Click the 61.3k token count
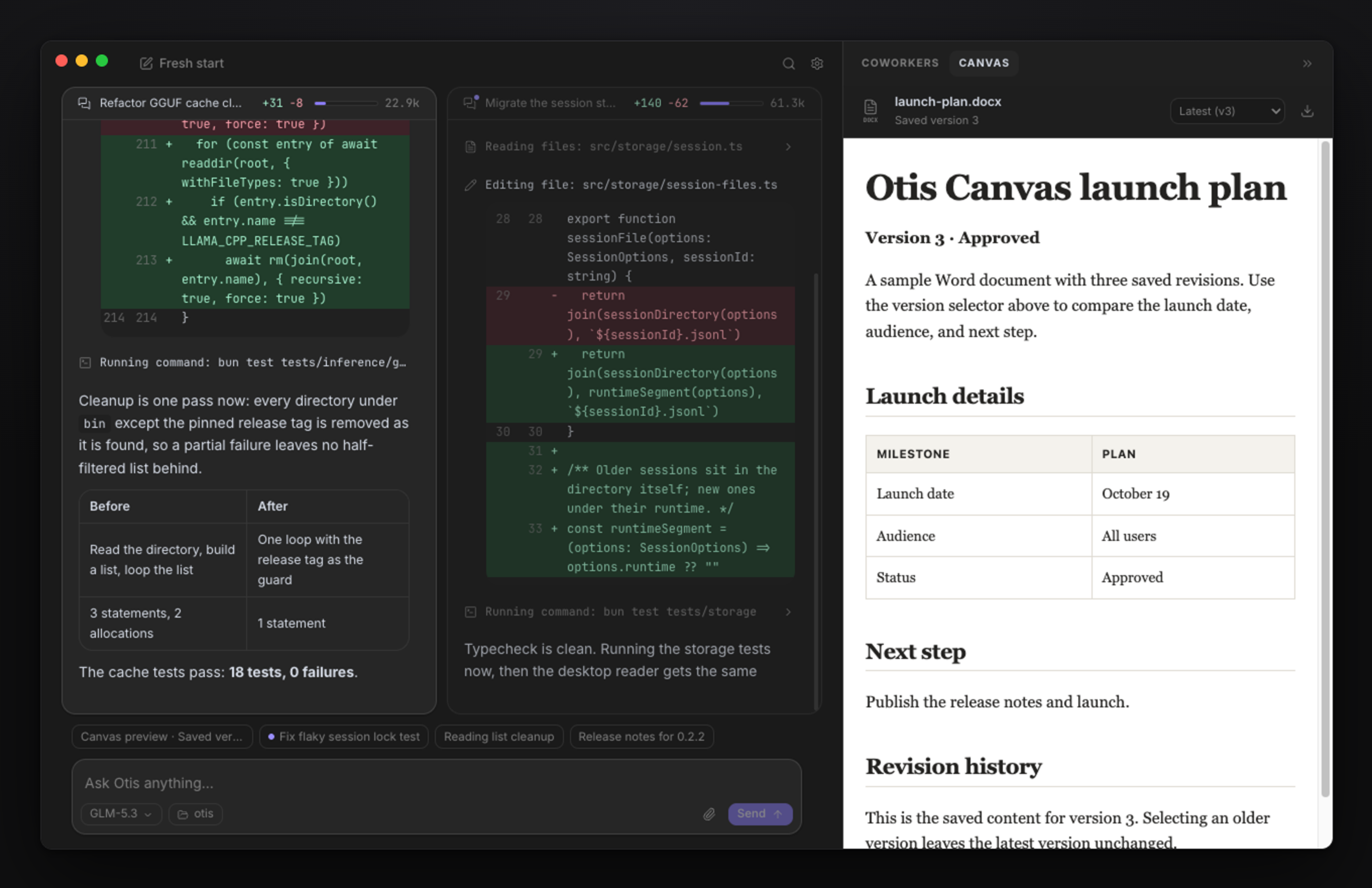 coord(787,103)
